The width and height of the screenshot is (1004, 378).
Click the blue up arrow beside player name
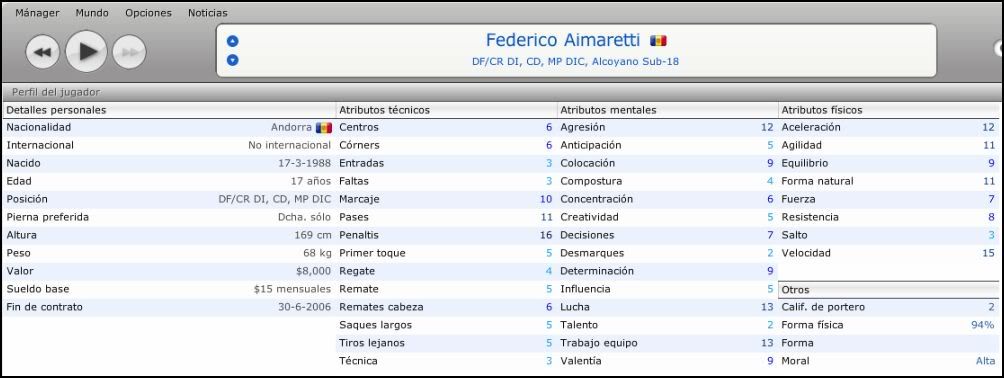click(x=232, y=41)
